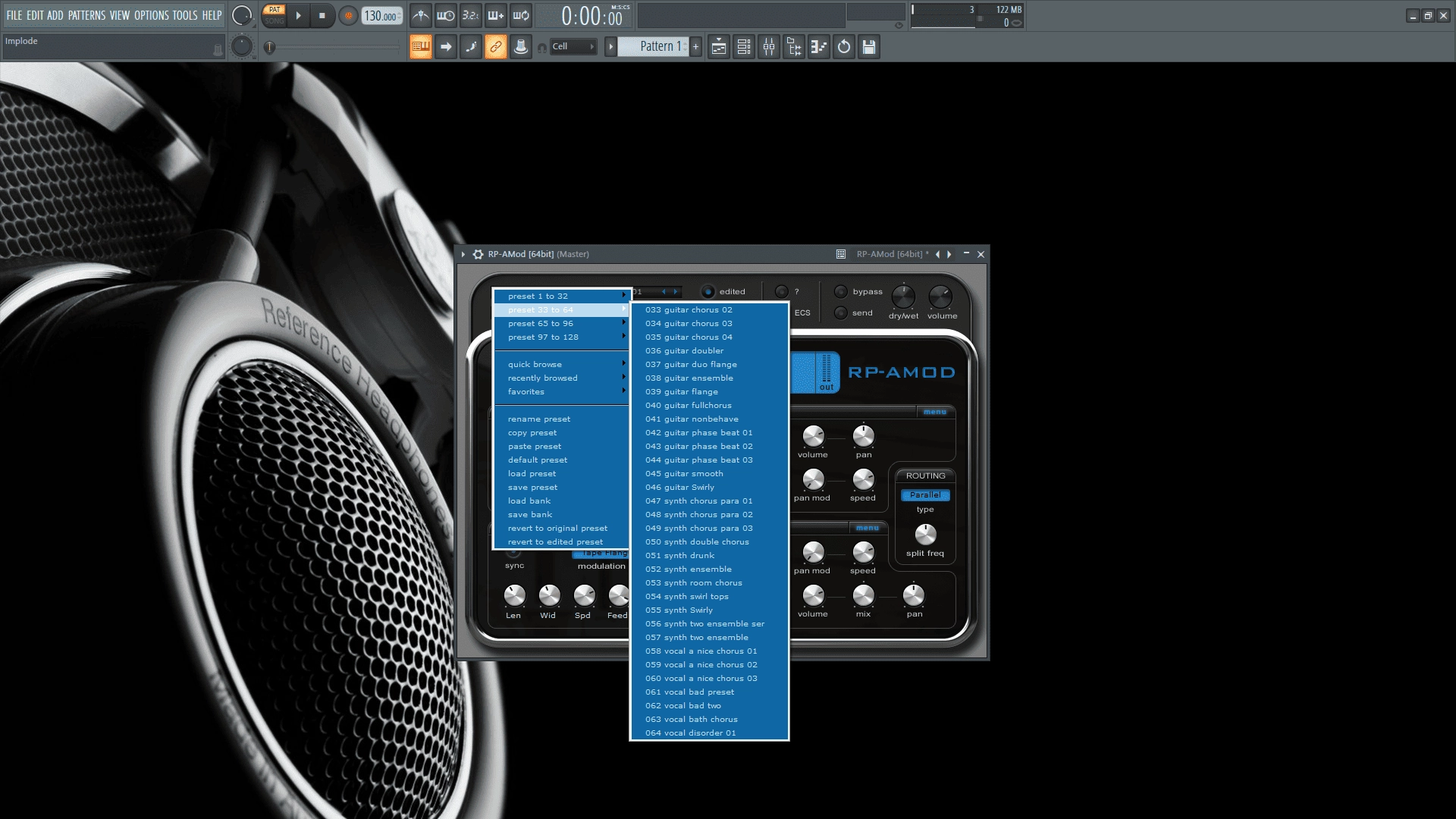Toggle the edited indicator button

click(708, 291)
